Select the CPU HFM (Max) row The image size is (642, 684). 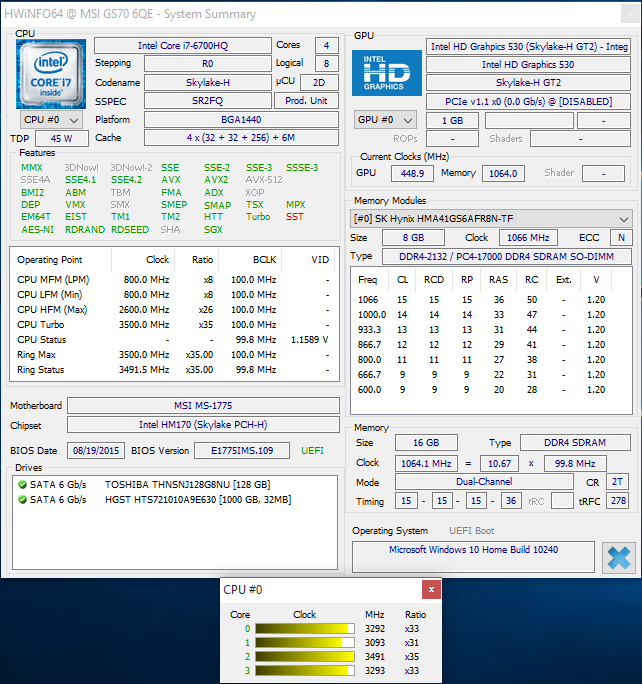pyautogui.click(x=174, y=310)
